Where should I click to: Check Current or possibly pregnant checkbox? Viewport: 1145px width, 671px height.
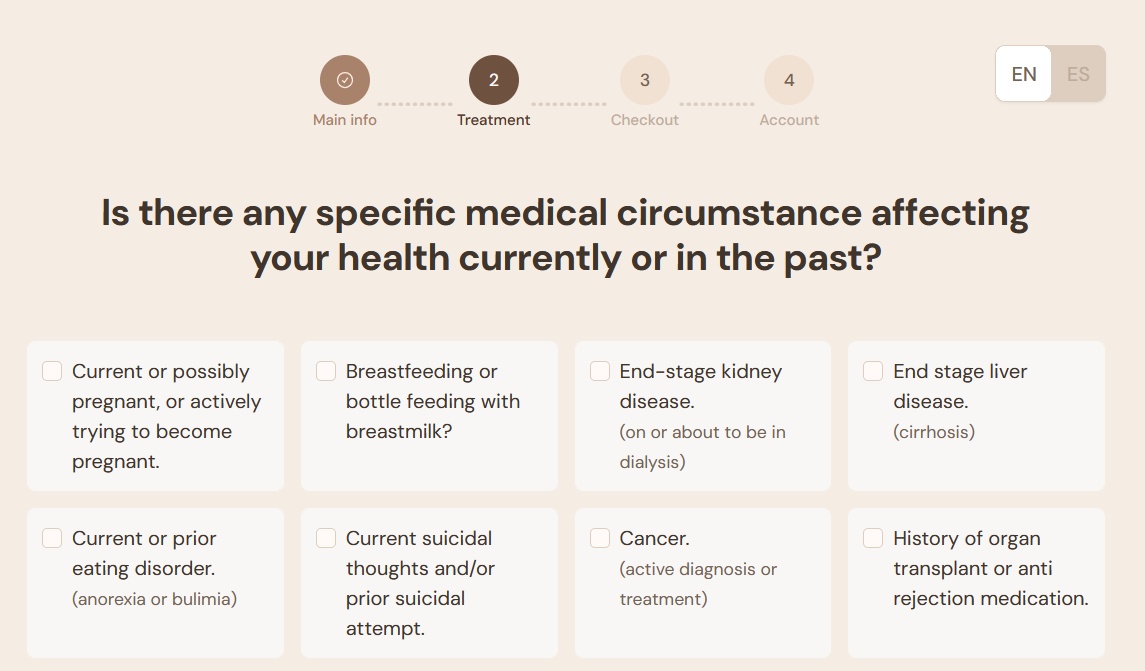[52, 371]
